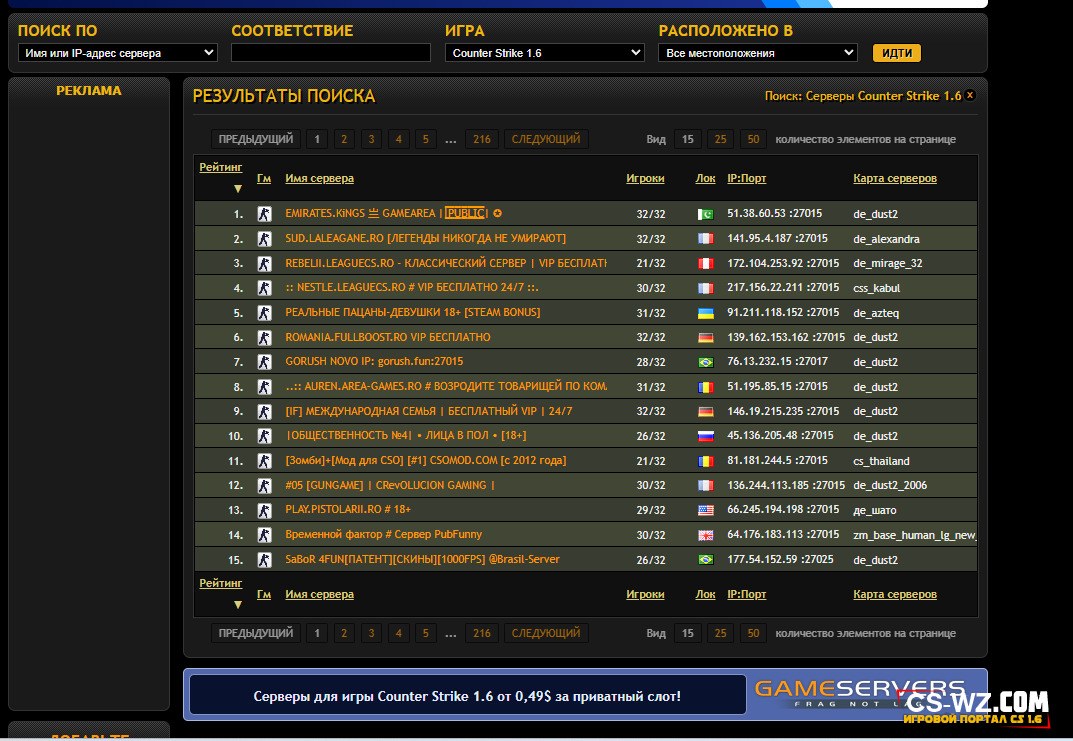This screenshot has width=1073, height=741.
Task: Click the Pakistan flag icon in row 1
Action: (x=706, y=214)
